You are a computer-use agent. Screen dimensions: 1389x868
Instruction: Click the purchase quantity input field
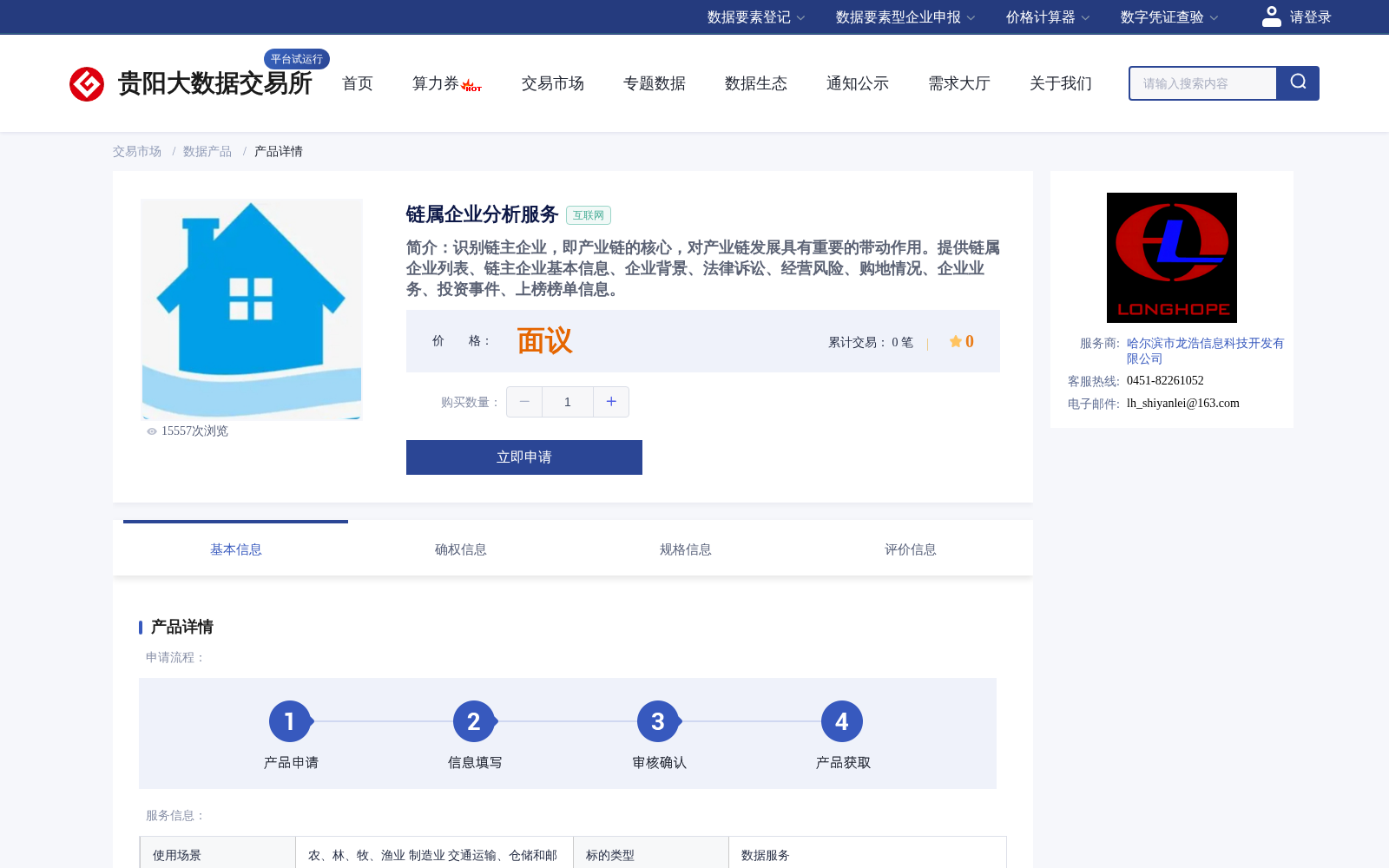pos(568,402)
